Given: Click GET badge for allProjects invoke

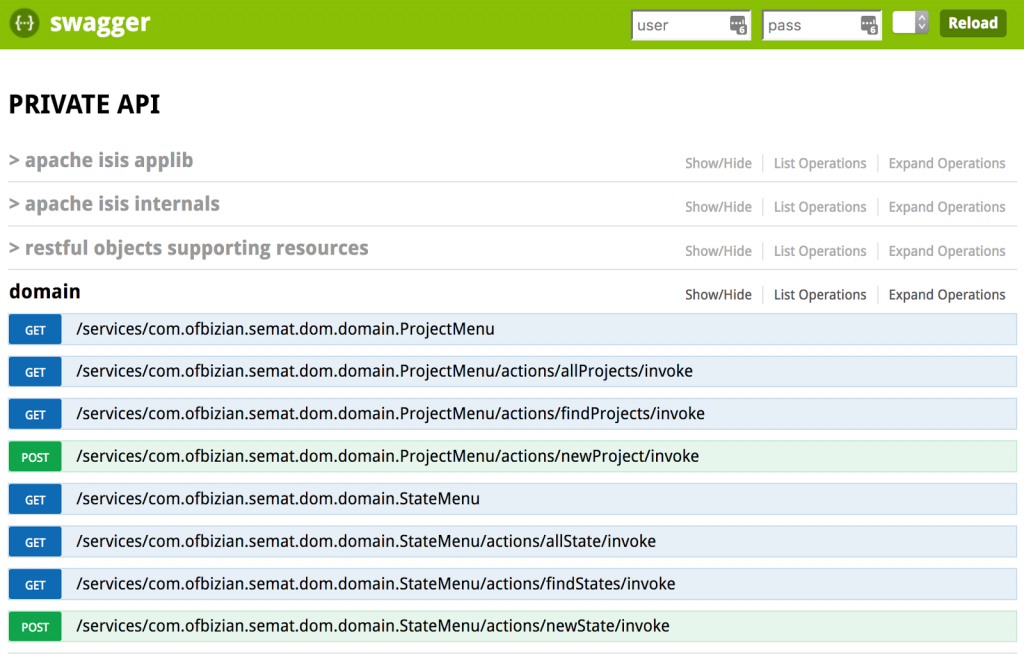Looking at the screenshot, I should coord(35,372).
